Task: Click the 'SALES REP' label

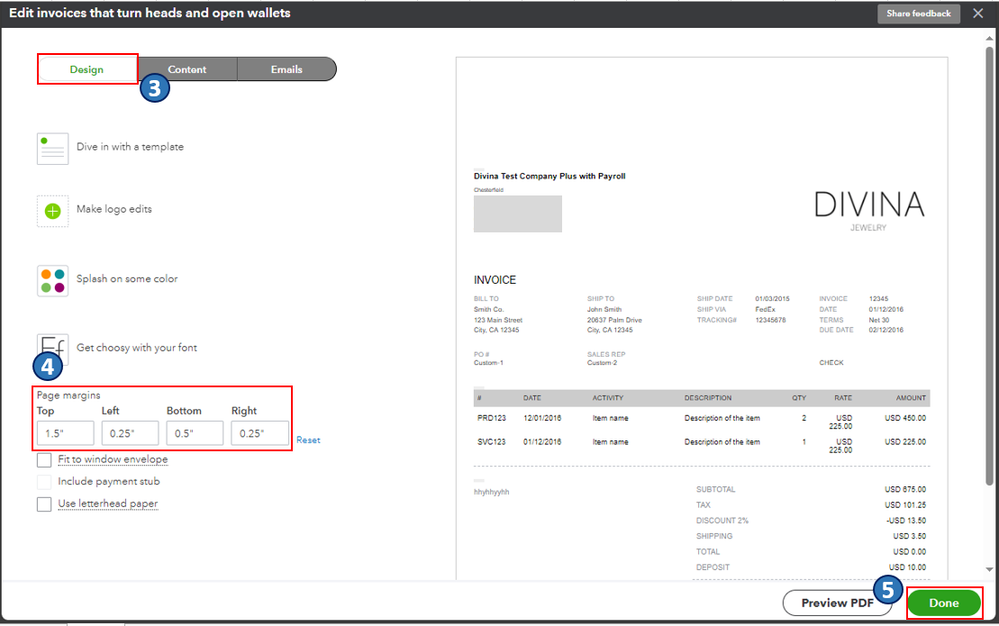Action: (x=606, y=355)
